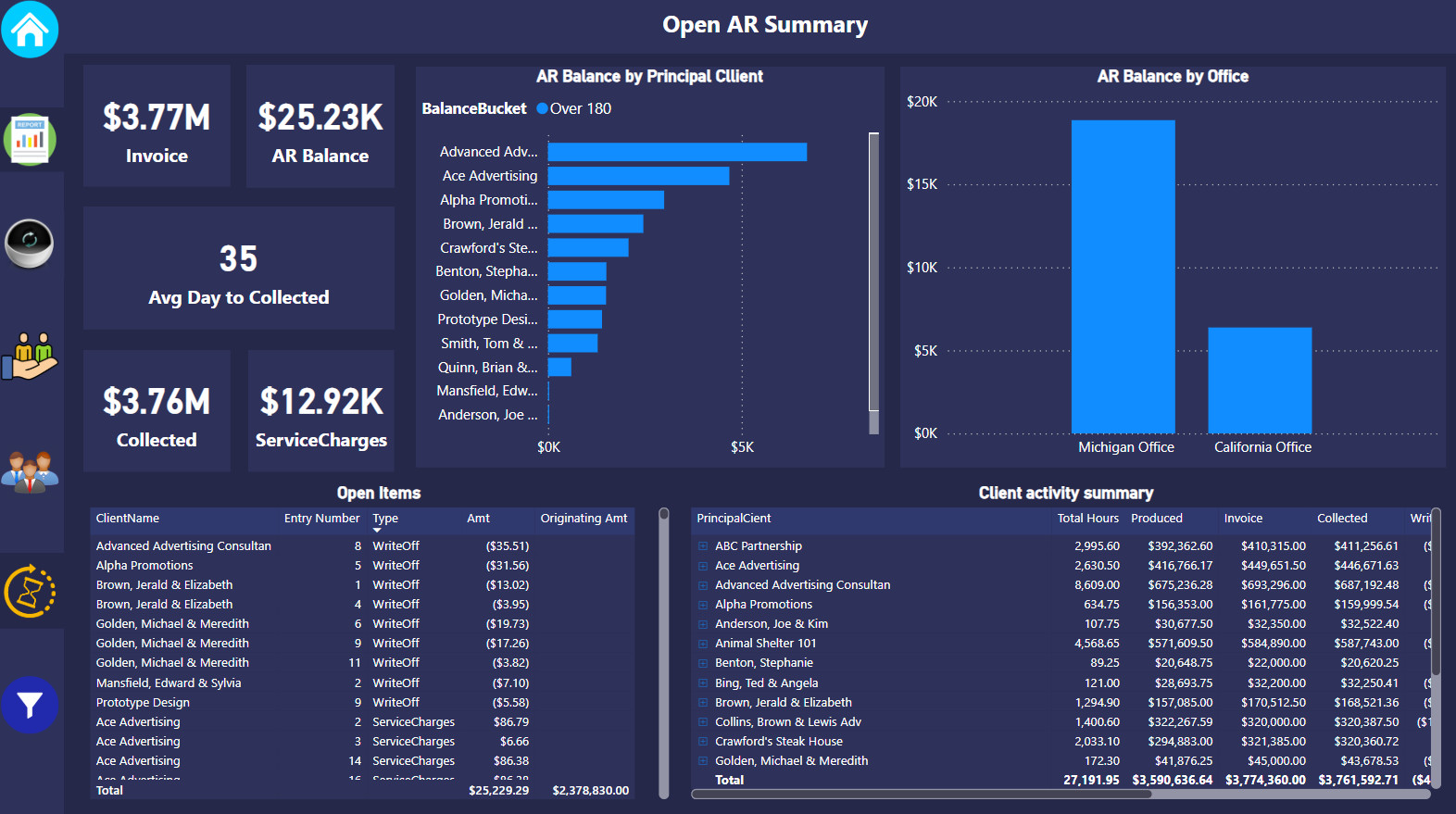Viewport: 1456px width, 814px height.
Task: Select the Ace Advertising bar in chart
Action: click(638, 176)
